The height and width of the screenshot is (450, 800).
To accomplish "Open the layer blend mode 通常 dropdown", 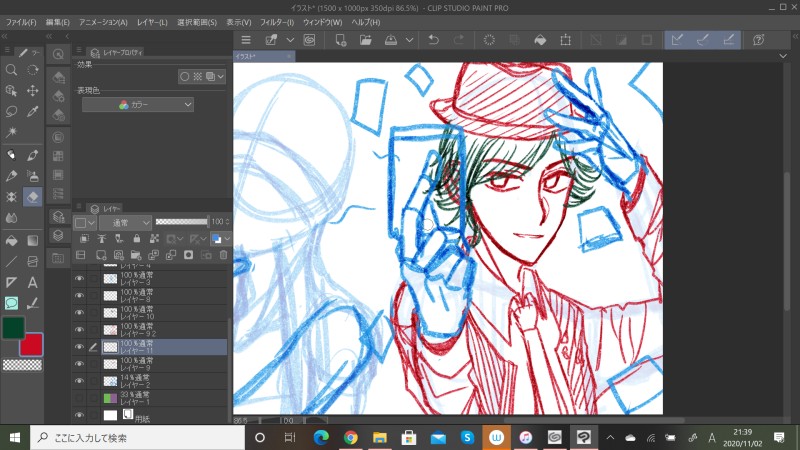I will click(125, 221).
